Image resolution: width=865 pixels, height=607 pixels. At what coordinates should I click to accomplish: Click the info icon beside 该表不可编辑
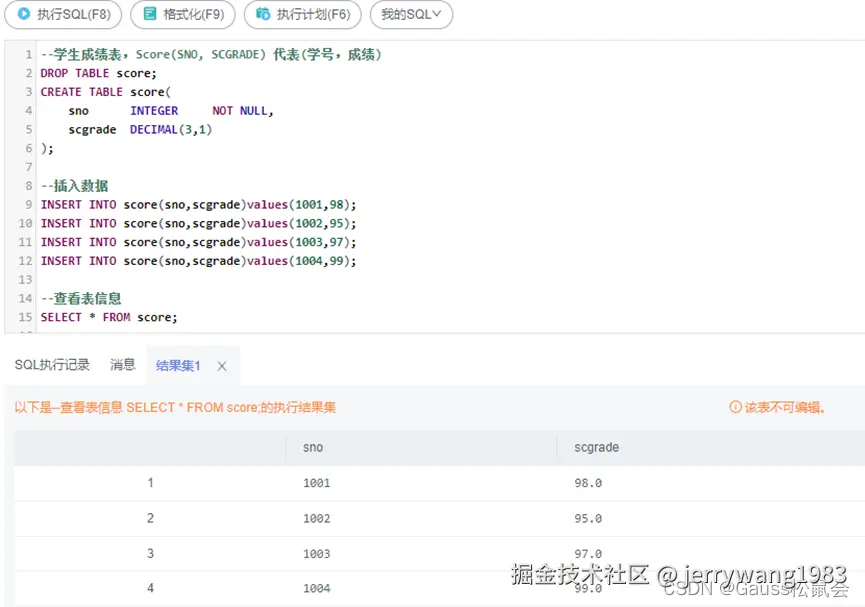(735, 407)
